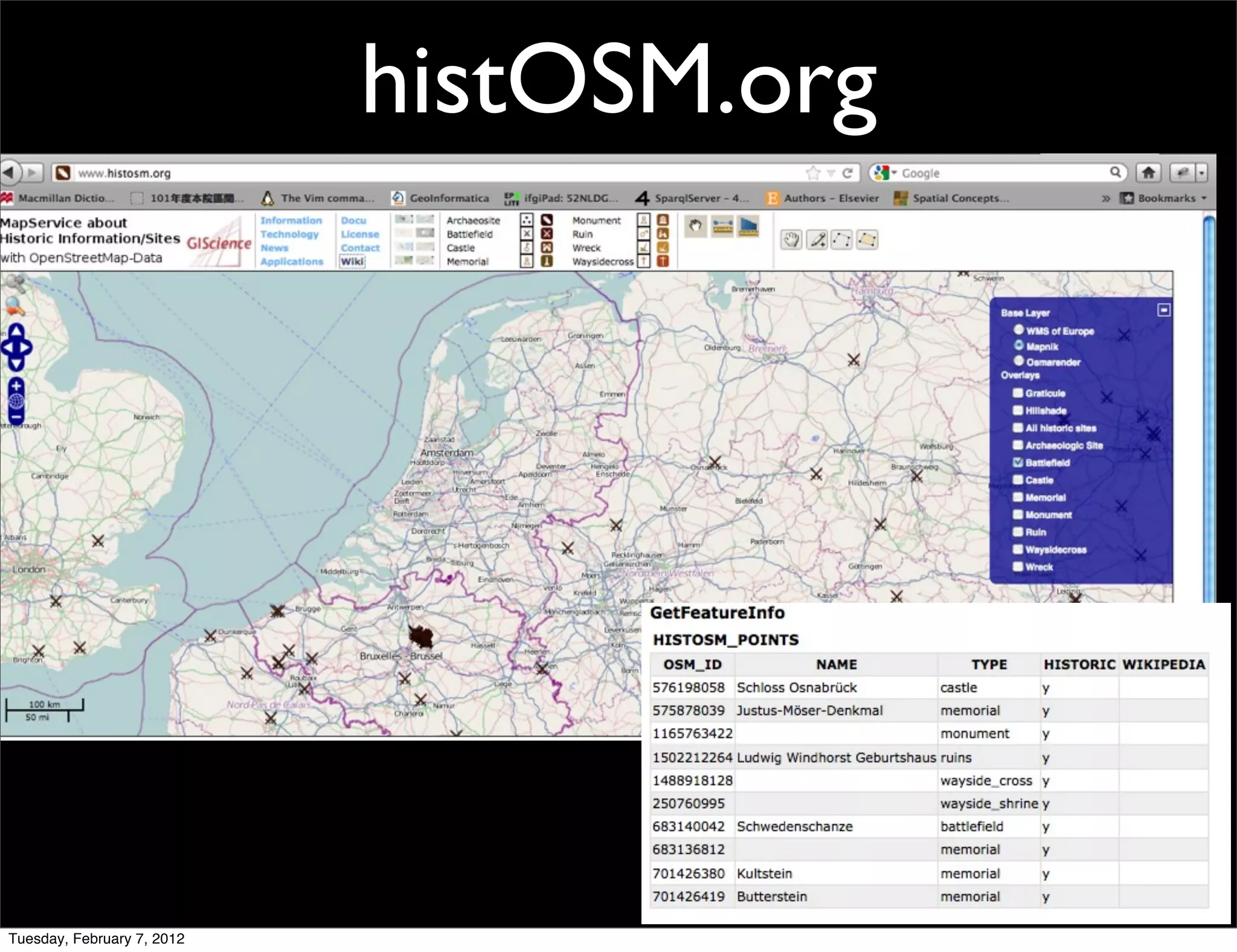Screen dimensions: 1237x952
Task: Activate the measure distance ruler tool
Action: click(722, 227)
